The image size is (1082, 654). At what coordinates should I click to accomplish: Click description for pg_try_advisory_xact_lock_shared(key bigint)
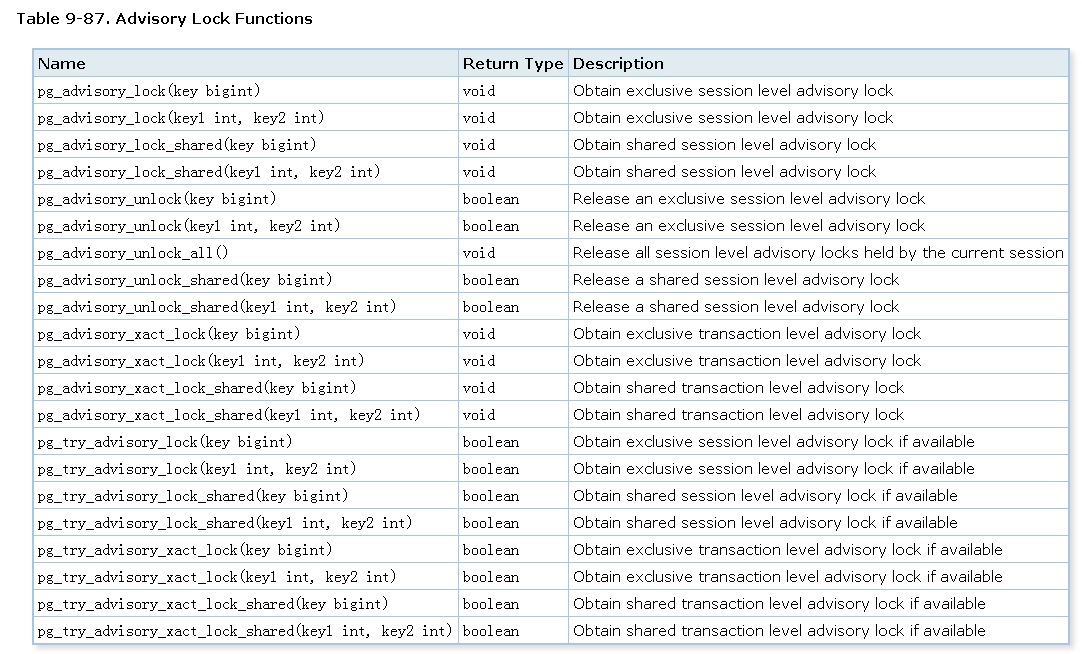pos(779,604)
